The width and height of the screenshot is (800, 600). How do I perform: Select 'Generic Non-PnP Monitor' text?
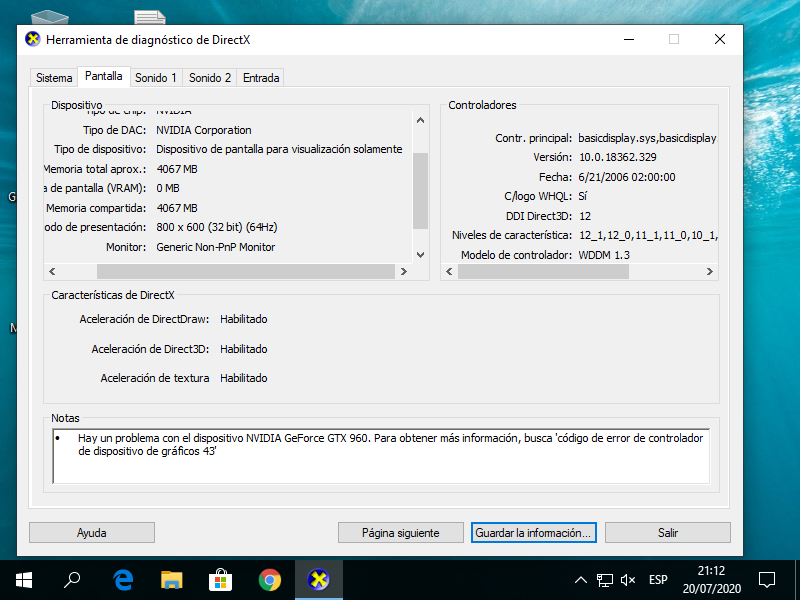(x=216, y=247)
